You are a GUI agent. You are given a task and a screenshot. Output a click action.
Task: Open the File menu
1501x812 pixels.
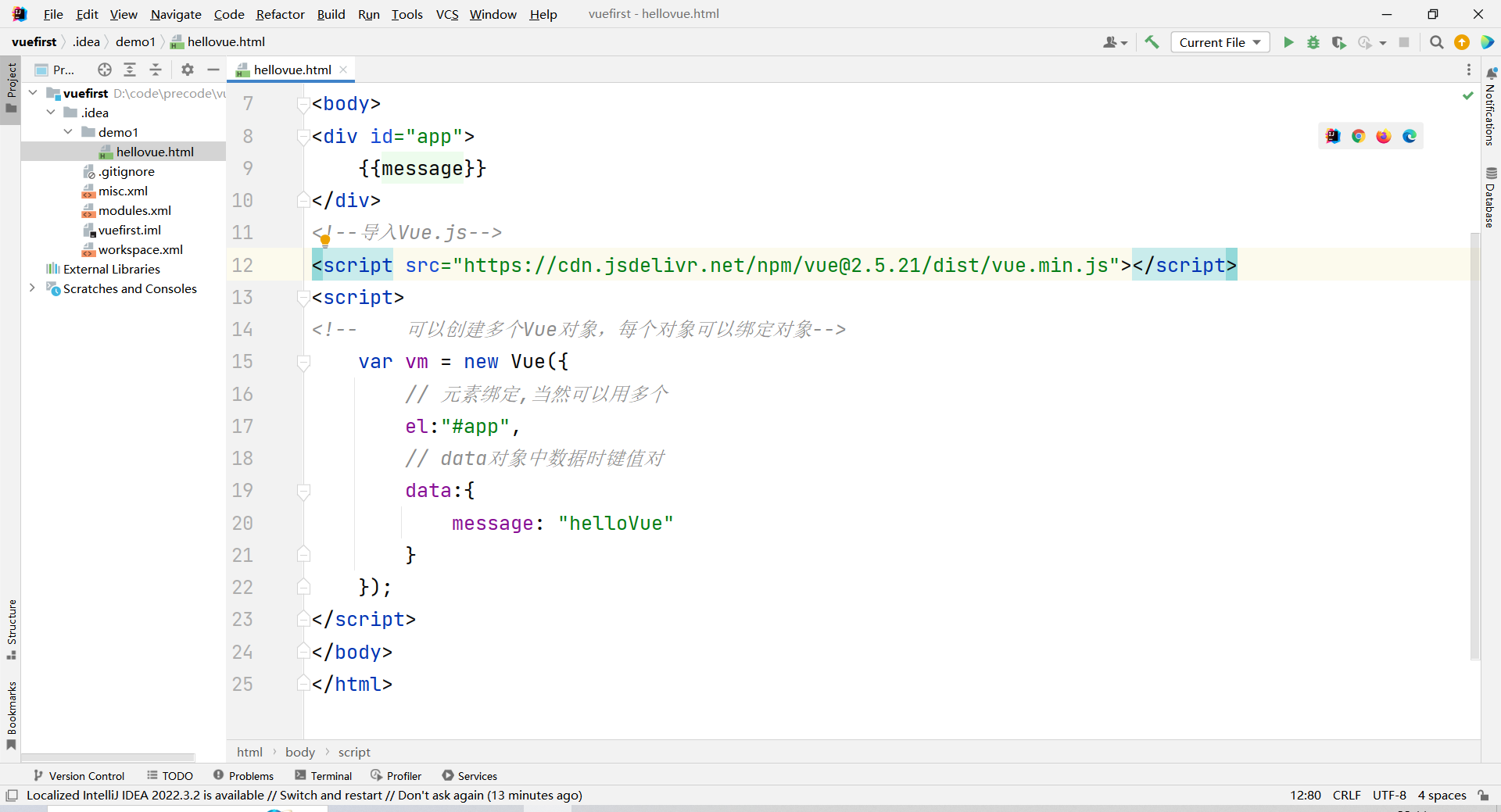53,14
